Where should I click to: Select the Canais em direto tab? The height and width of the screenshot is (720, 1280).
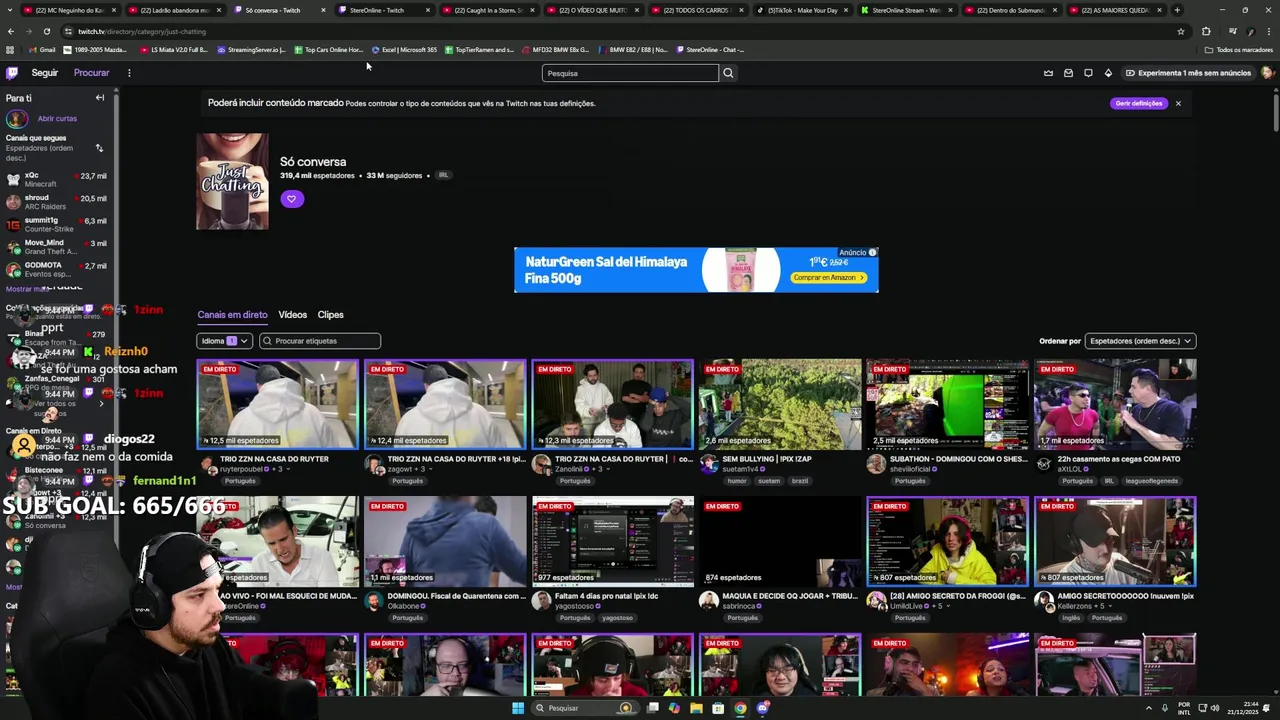pos(232,315)
